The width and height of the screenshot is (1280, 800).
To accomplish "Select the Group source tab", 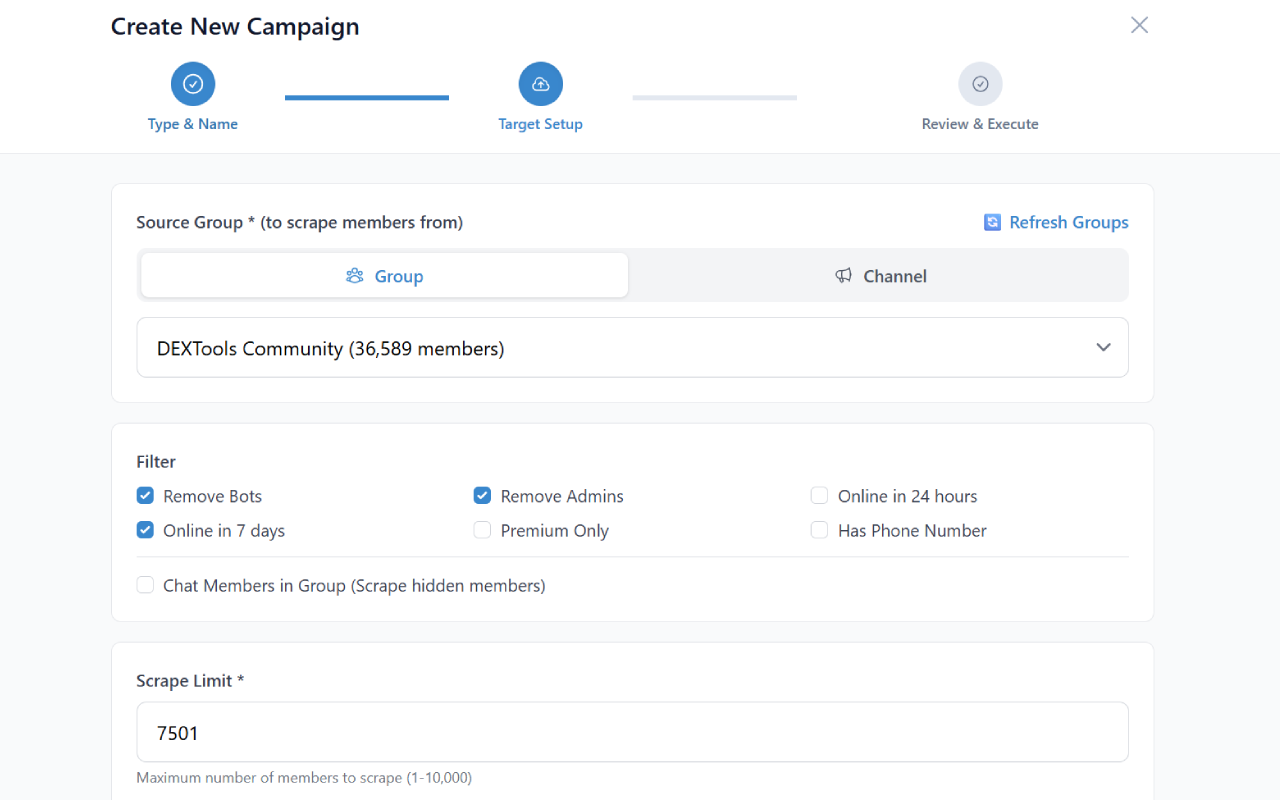I will click(385, 276).
